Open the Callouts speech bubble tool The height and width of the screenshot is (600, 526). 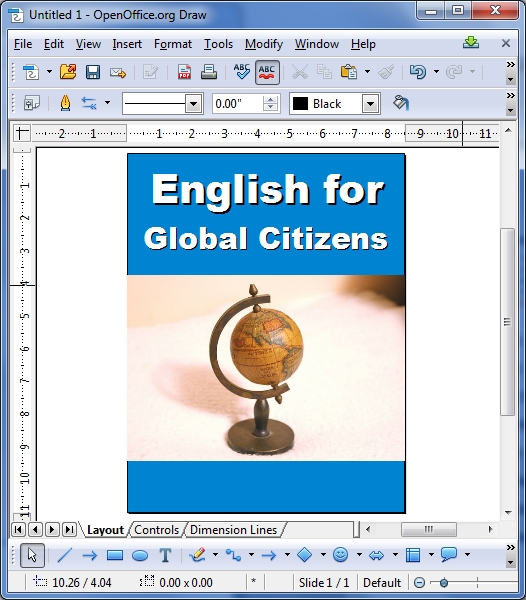coord(449,555)
